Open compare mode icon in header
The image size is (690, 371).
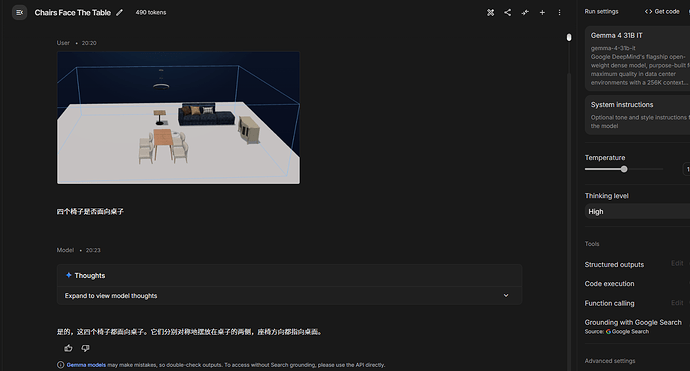pos(490,13)
